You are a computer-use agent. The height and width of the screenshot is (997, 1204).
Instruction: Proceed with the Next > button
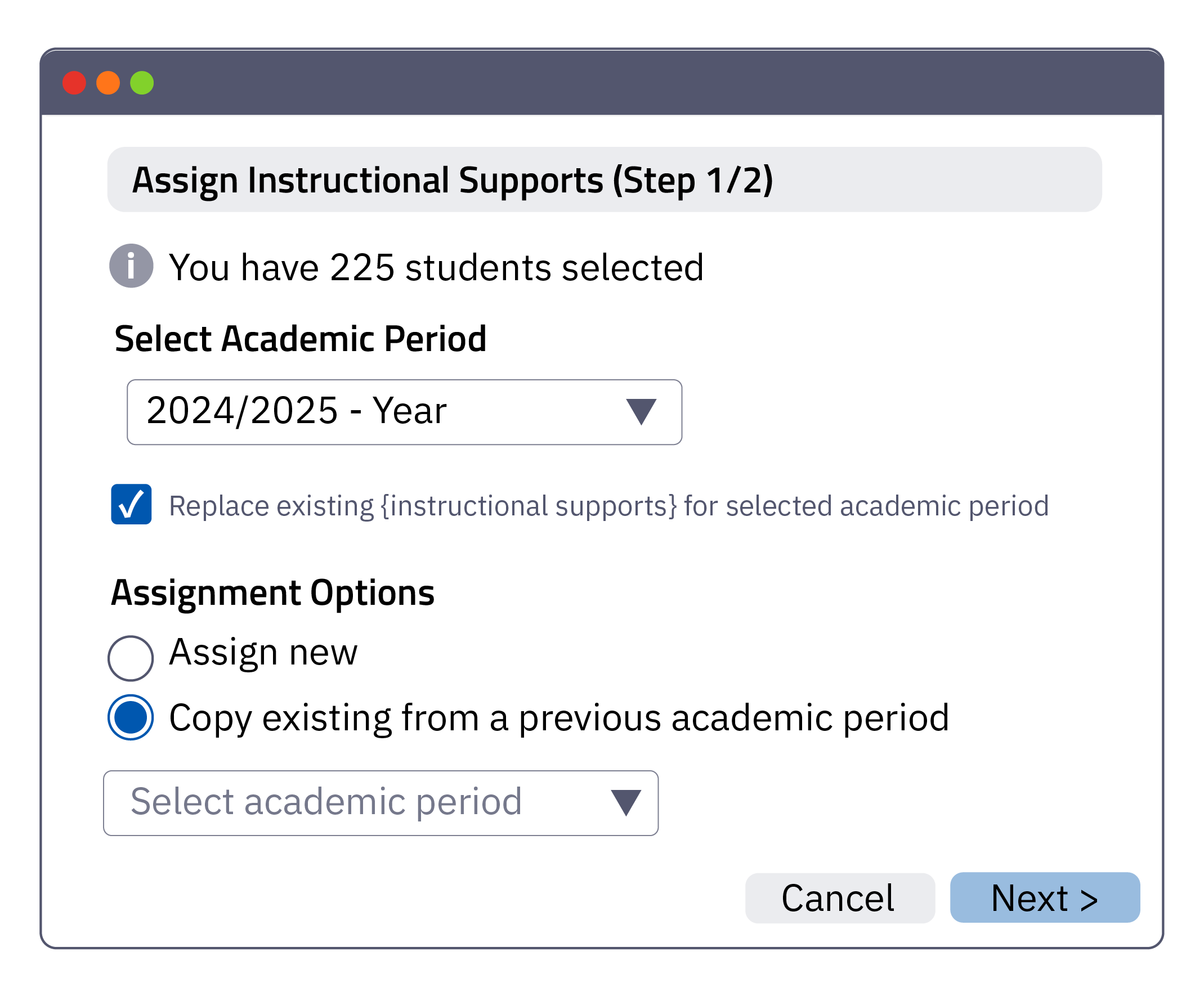pyautogui.click(x=1045, y=897)
